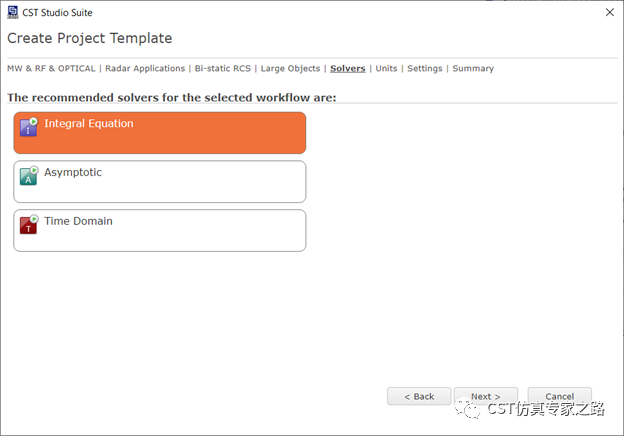Pick the Time Domain solver label
Screen dimensions: 624x436
click(78, 221)
